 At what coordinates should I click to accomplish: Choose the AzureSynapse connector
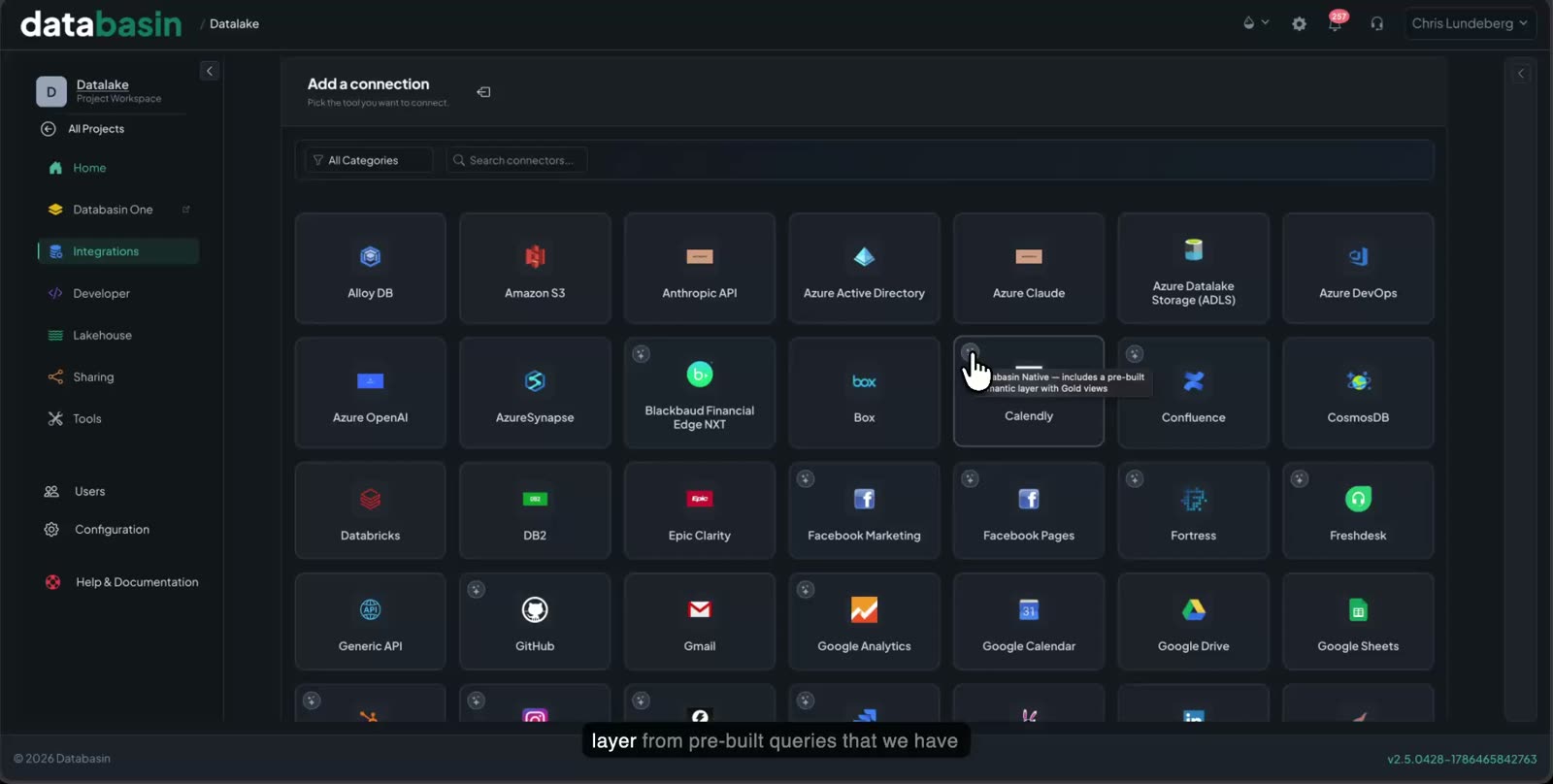[x=535, y=392]
